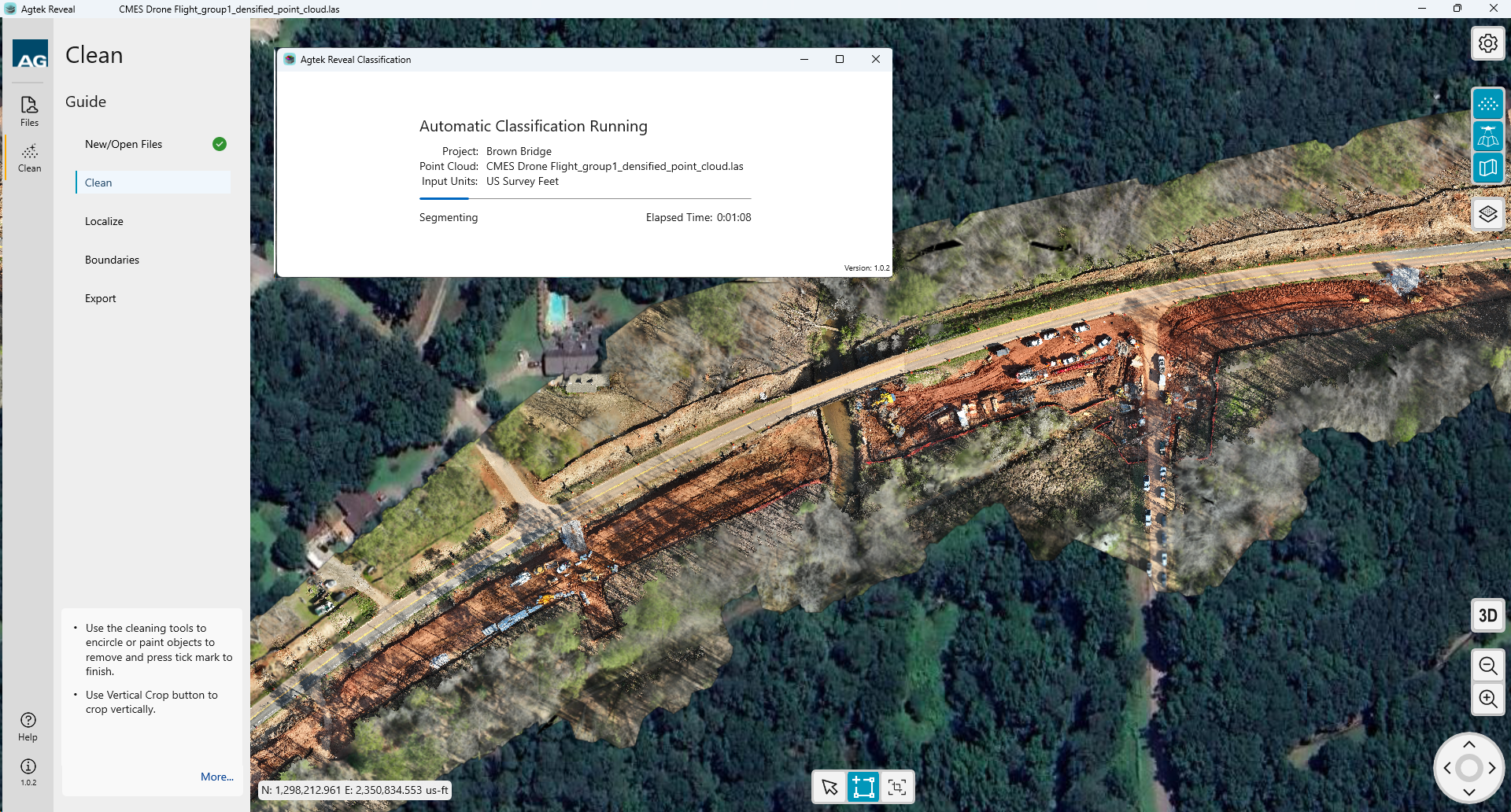Open the settings gear in map view
The height and width of the screenshot is (812, 1511).
(1487, 43)
